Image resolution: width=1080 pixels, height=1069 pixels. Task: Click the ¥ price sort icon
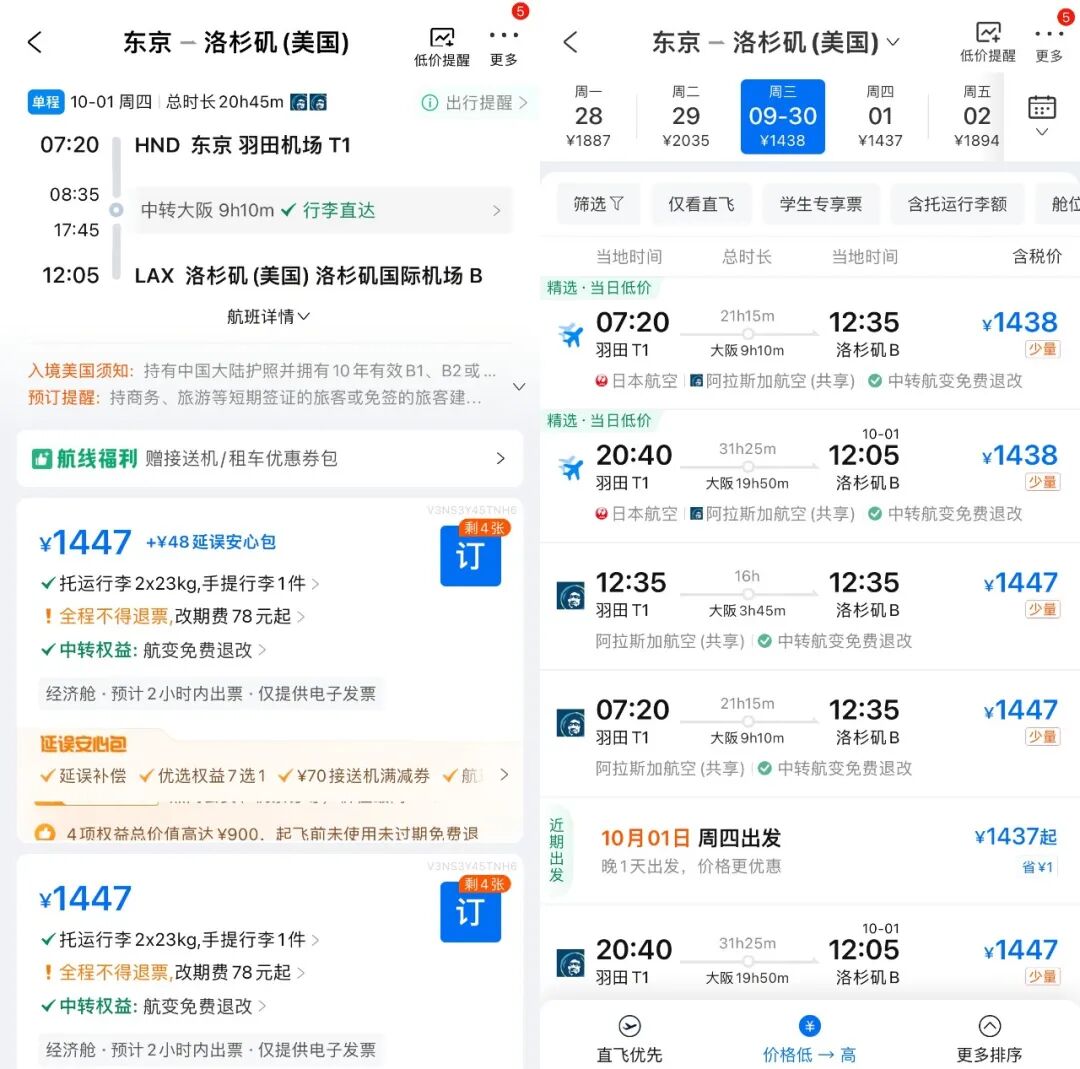click(x=810, y=1025)
